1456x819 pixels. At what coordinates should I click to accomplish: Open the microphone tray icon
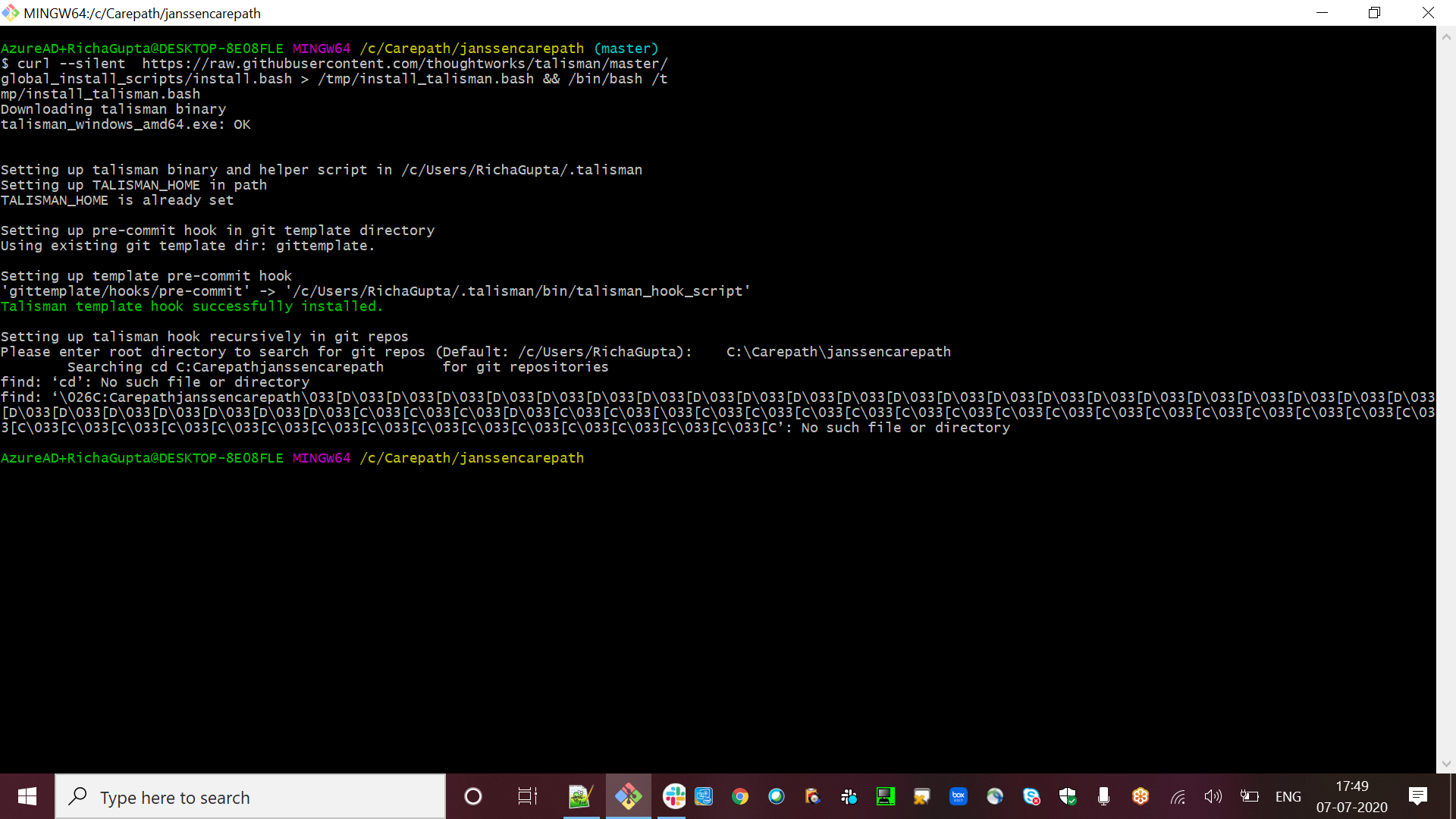[1104, 796]
